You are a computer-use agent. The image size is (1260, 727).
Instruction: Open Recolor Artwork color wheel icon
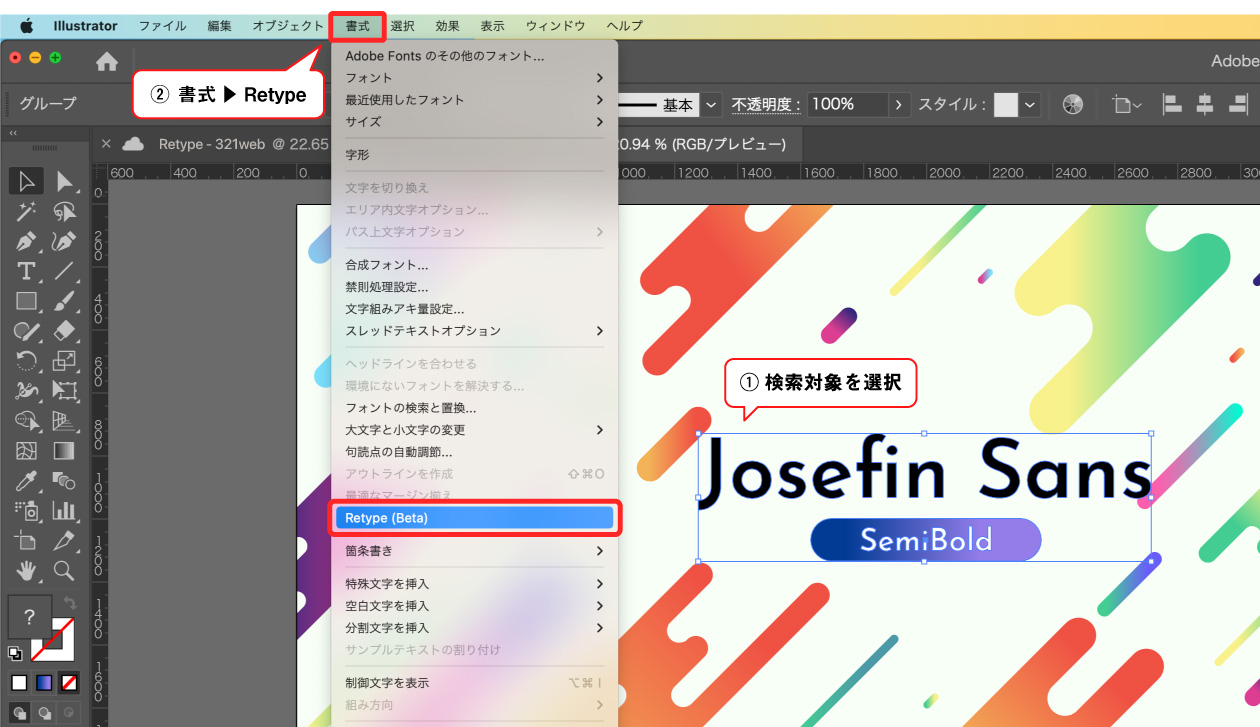pyautogui.click(x=1073, y=104)
